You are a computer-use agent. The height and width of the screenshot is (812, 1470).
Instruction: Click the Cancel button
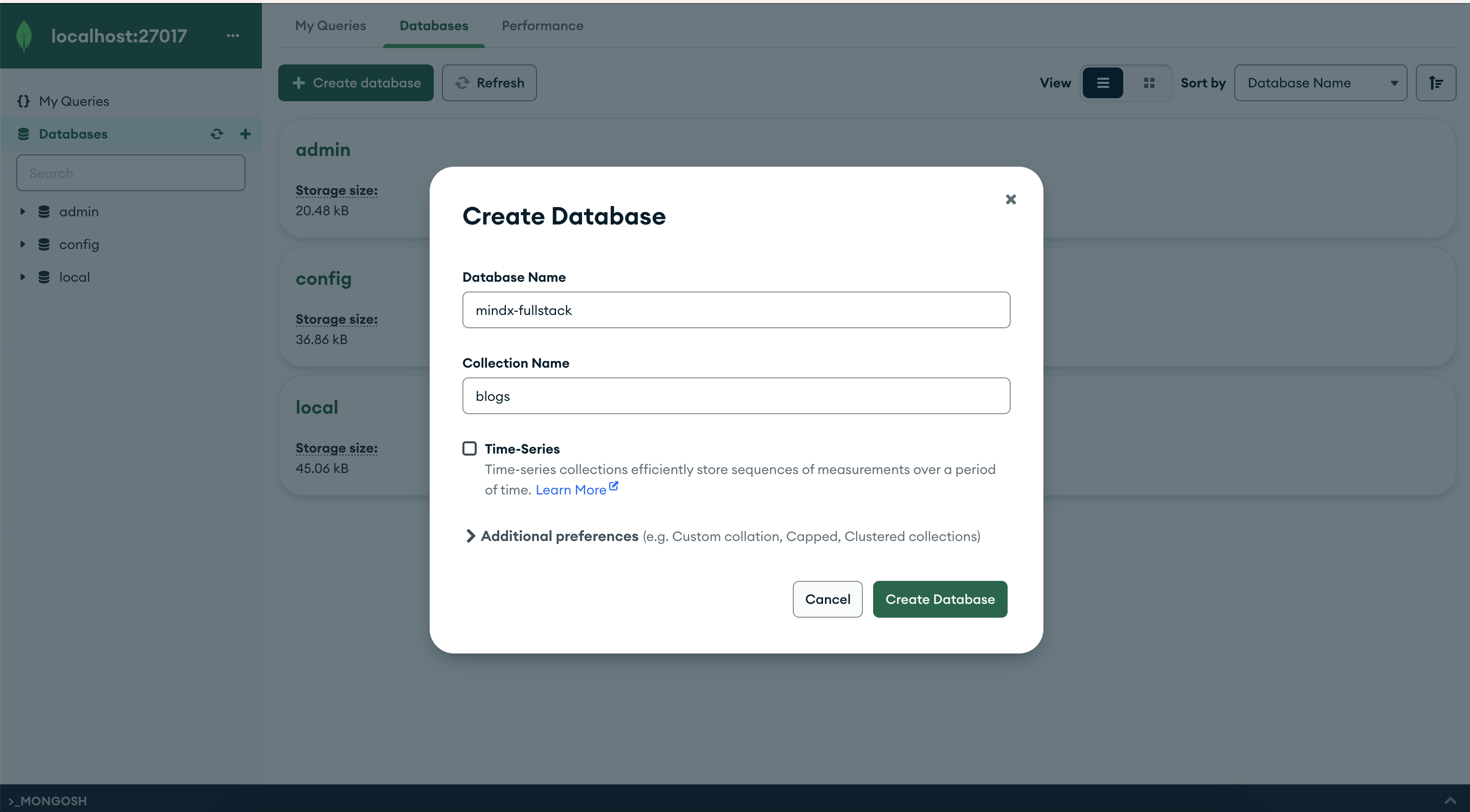coord(827,599)
